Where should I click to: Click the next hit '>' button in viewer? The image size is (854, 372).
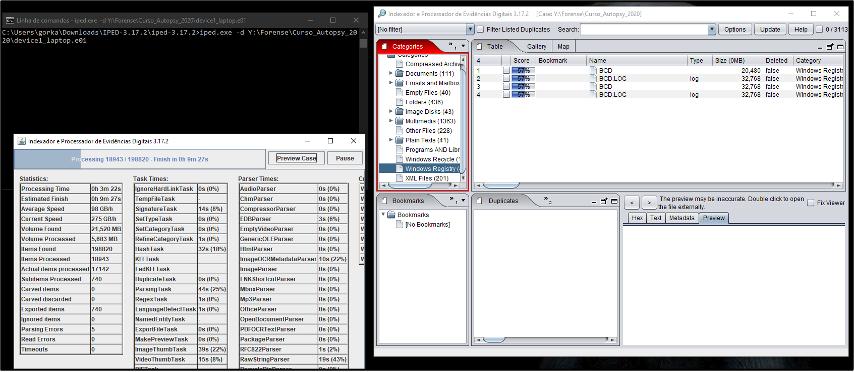coord(648,202)
